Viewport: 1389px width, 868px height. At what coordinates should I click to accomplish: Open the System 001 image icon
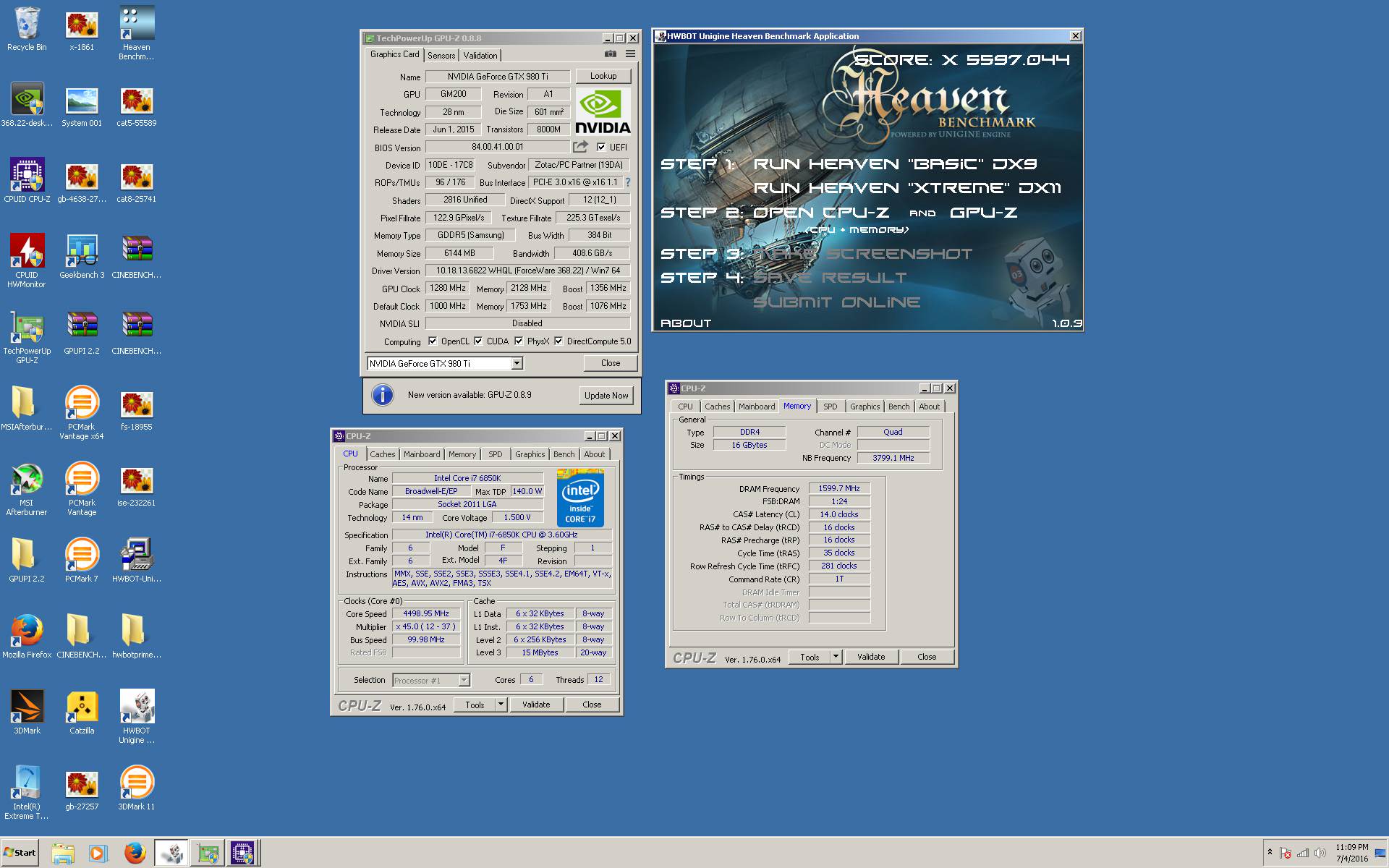coord(82,106)
